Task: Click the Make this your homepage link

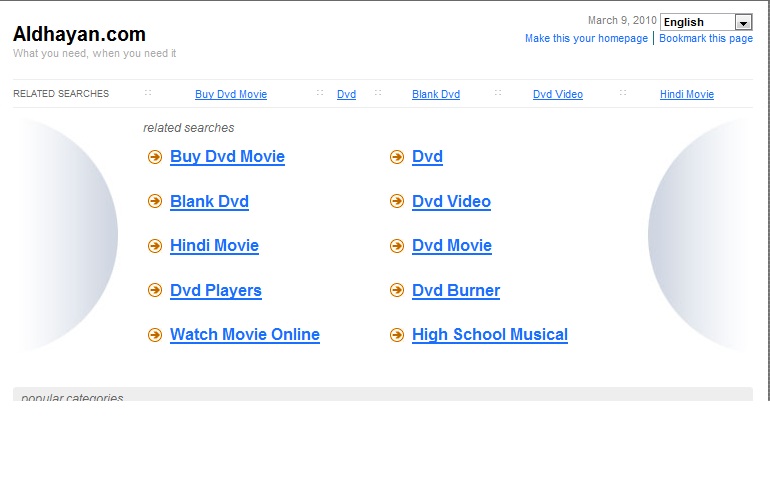Action: (586, 39)
